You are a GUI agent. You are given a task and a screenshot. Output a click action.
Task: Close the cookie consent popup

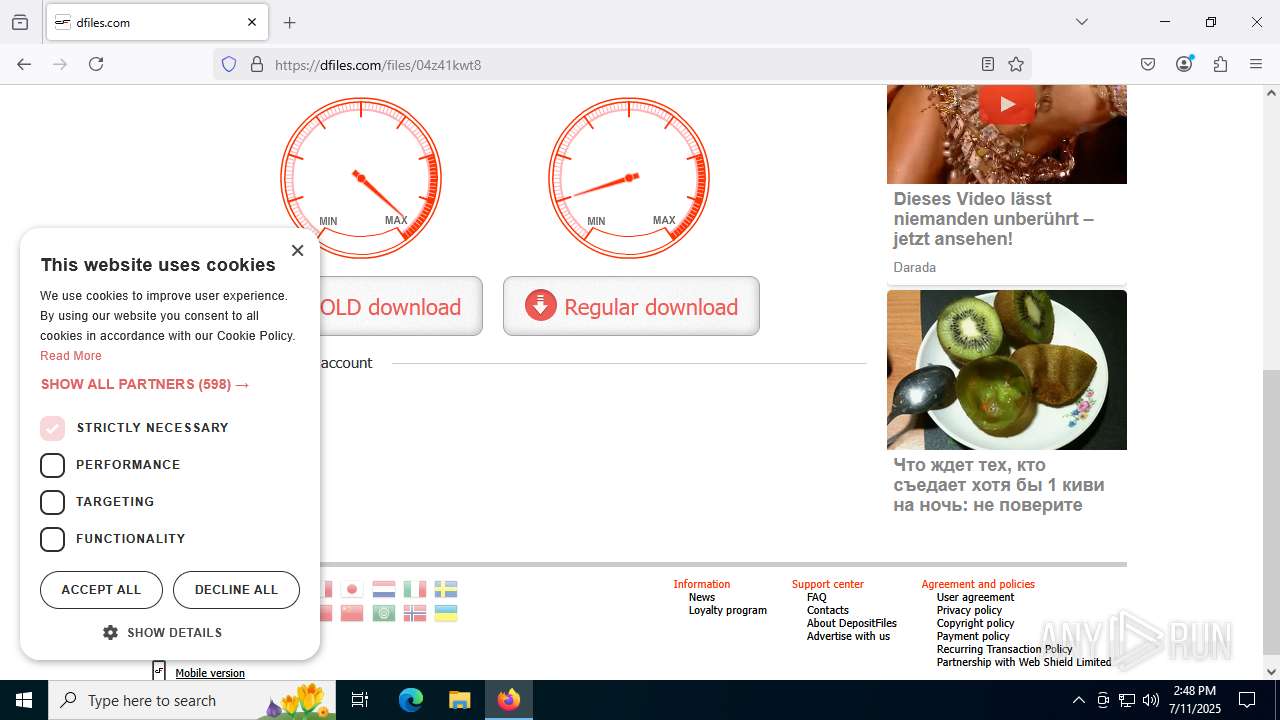297,250
